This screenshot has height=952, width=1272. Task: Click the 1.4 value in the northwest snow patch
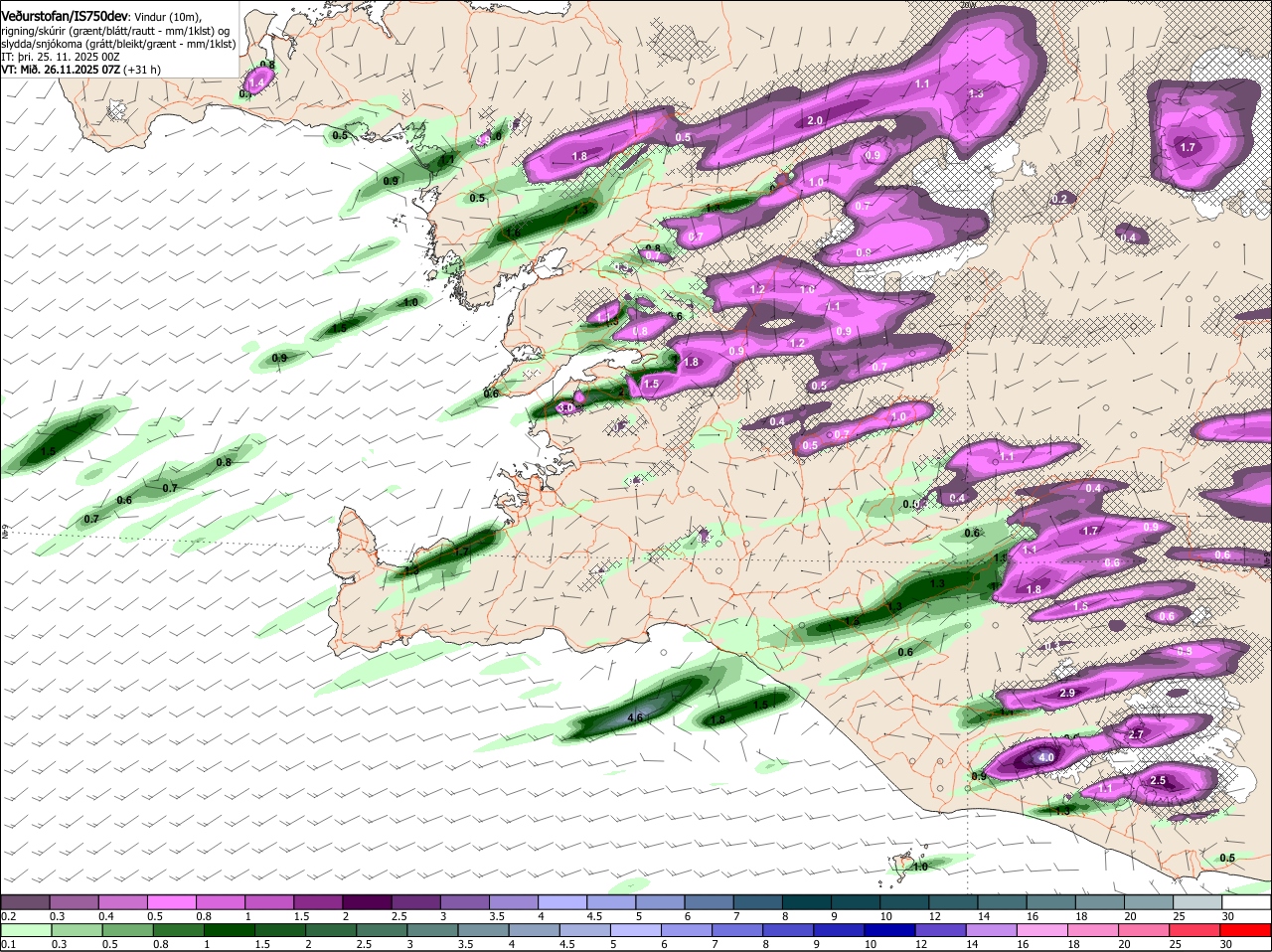pos(256,83)
